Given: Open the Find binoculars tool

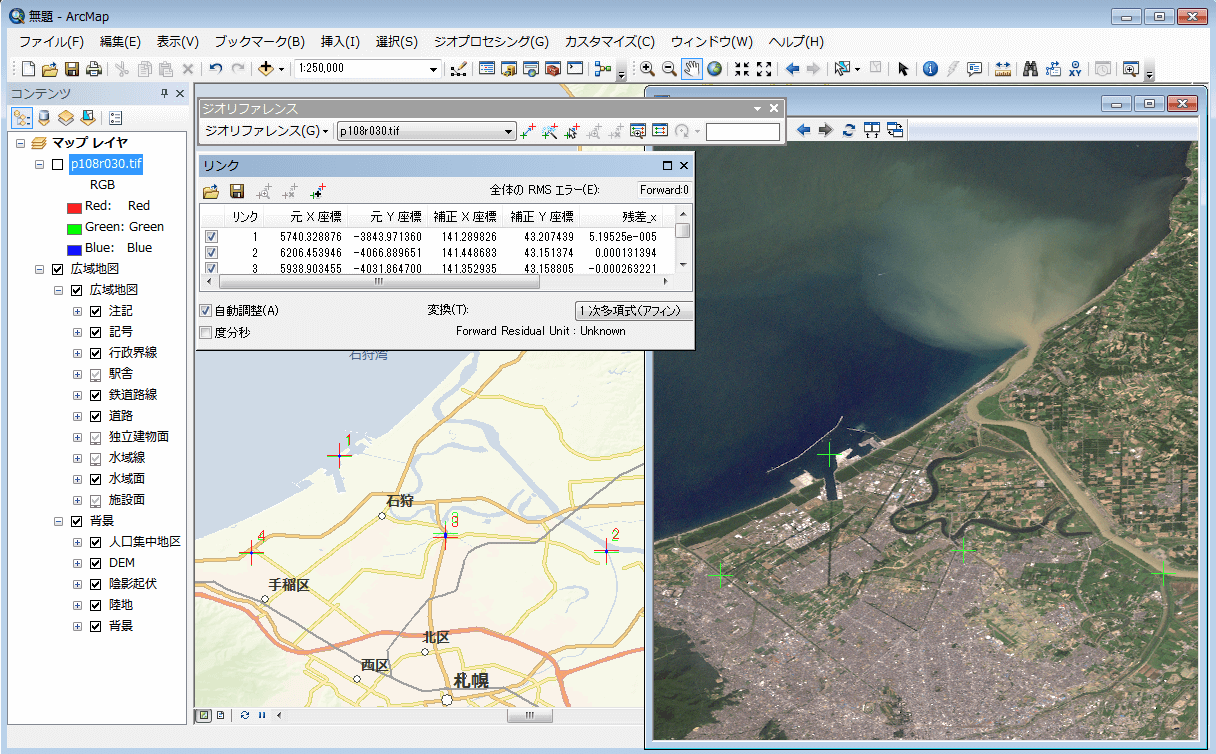Looking at the screenshot, I should (1031, 69).
